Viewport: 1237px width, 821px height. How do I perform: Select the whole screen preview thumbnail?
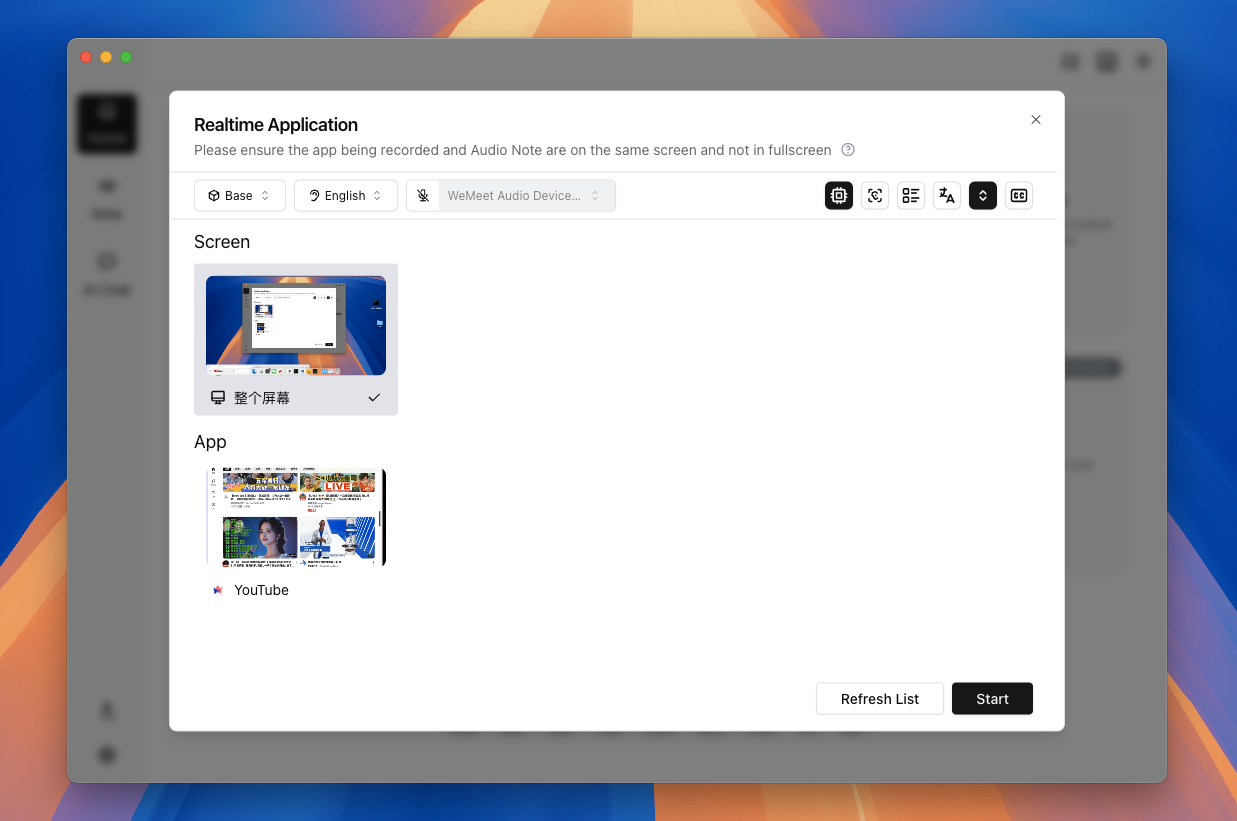[296, 326]
